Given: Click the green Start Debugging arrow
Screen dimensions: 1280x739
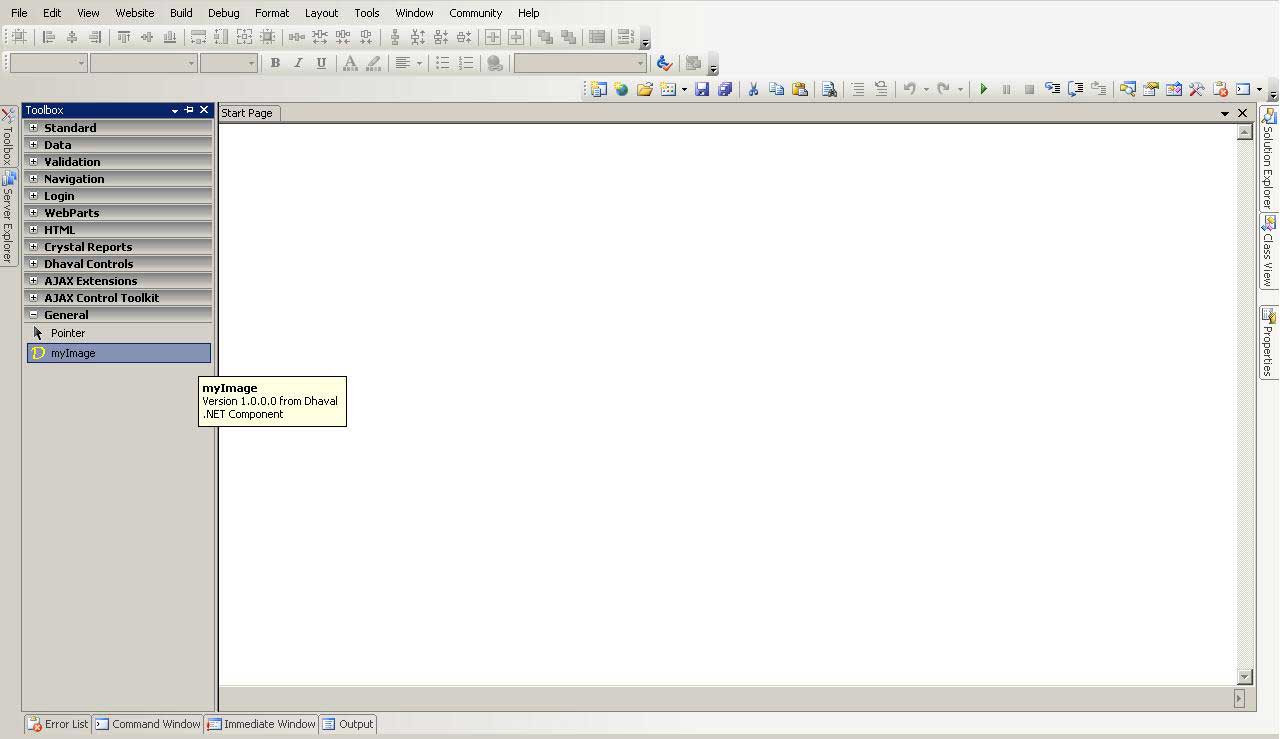Looking at the screenshot, I should [983, 89].
